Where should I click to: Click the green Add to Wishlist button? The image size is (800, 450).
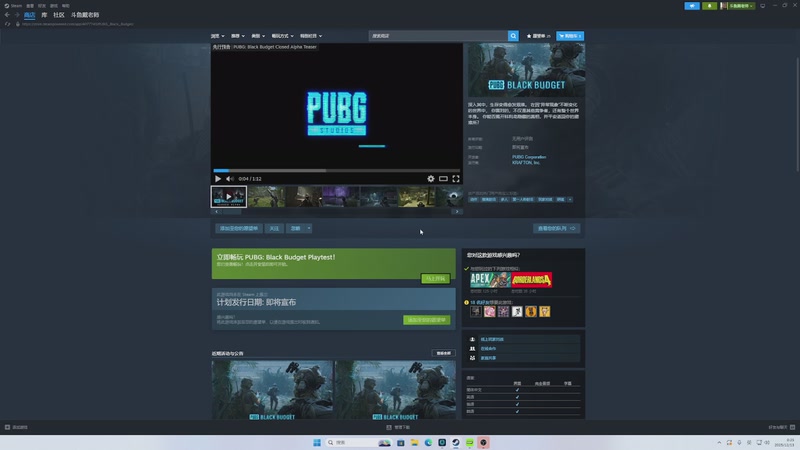427,320
